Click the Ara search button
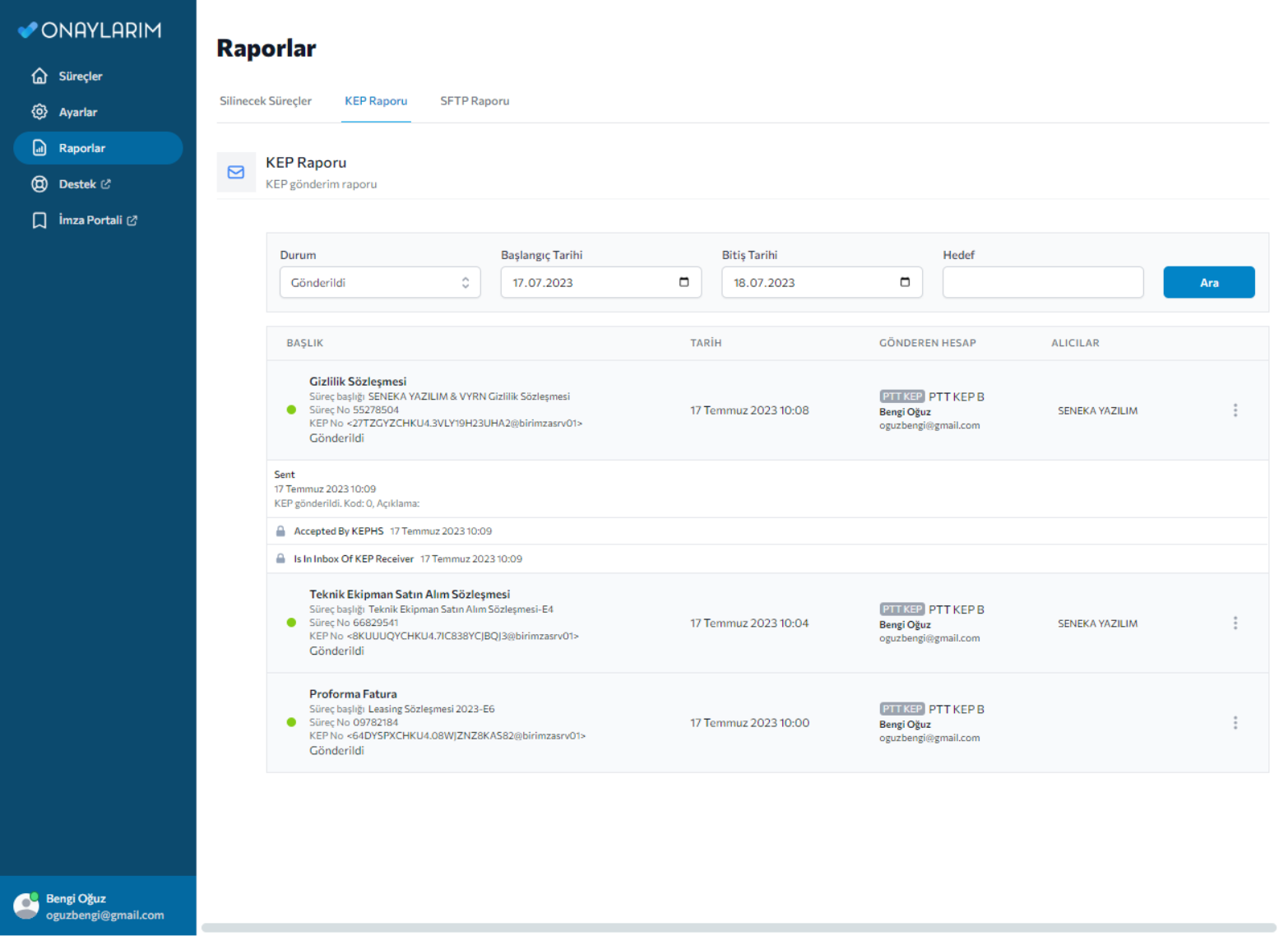The height and width of the screenshot is (936, 1288). click(x=1208, y=282)
